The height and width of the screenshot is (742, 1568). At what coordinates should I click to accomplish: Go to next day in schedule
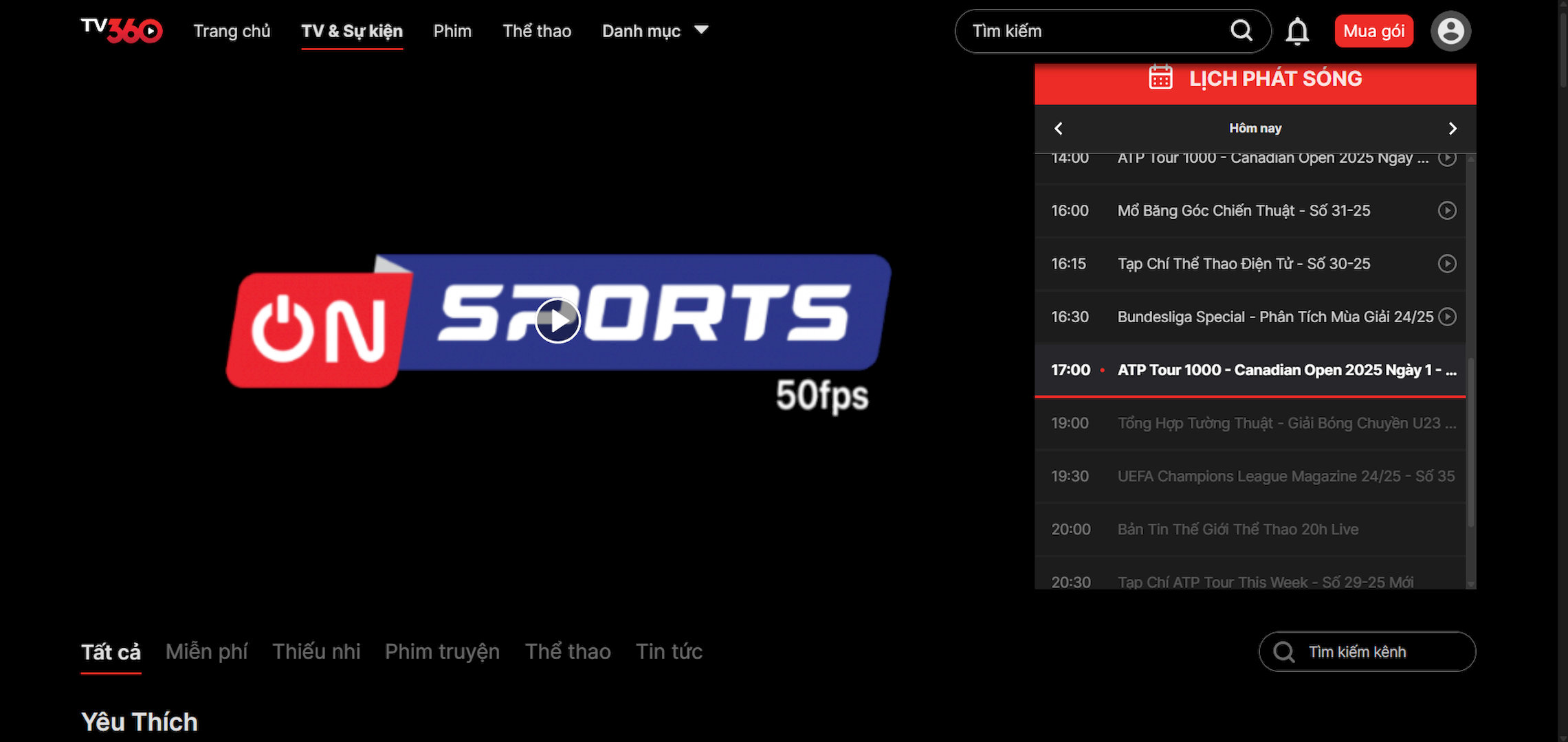click(x=1453, y=128)
